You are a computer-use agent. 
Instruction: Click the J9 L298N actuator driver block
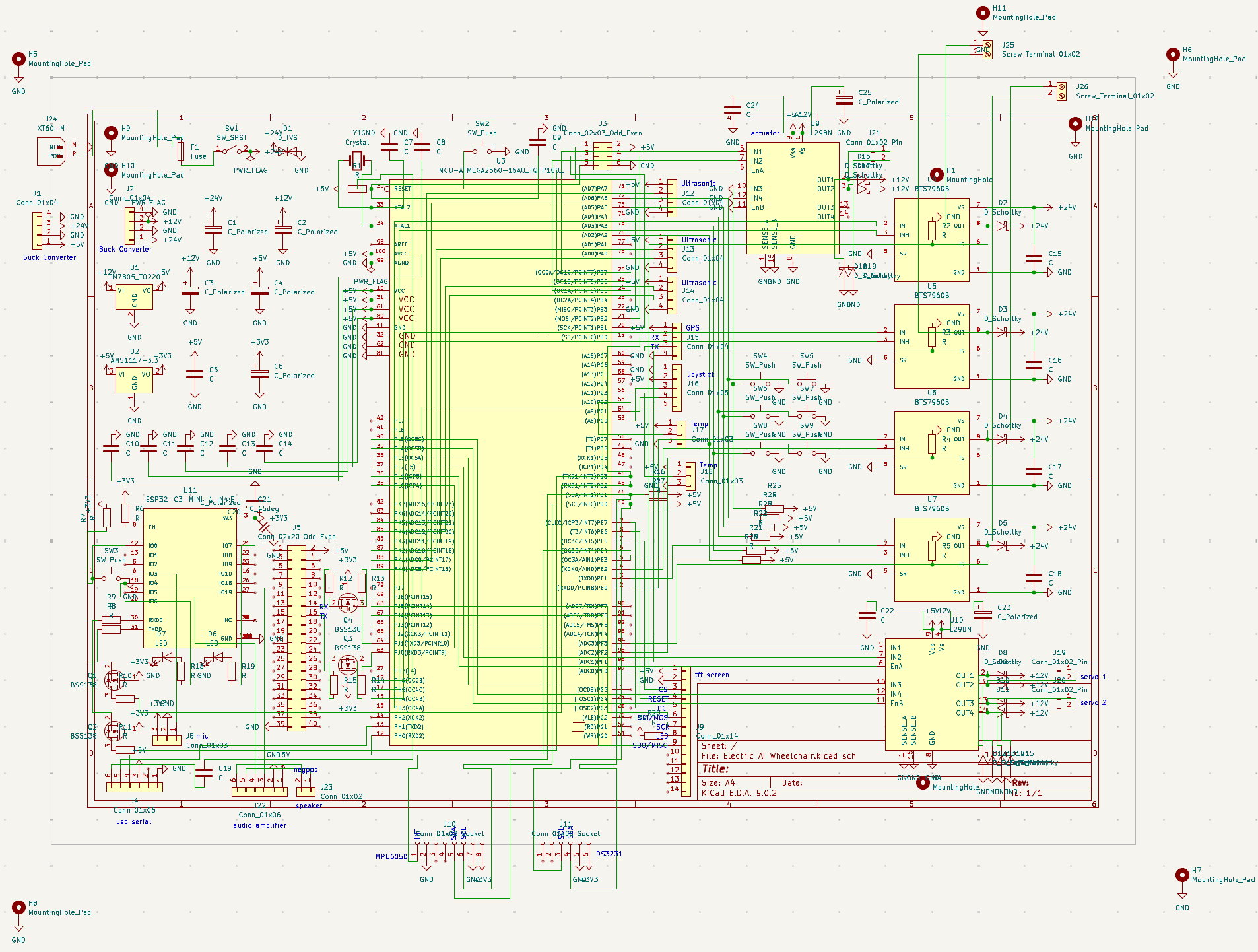pos(793,197)
